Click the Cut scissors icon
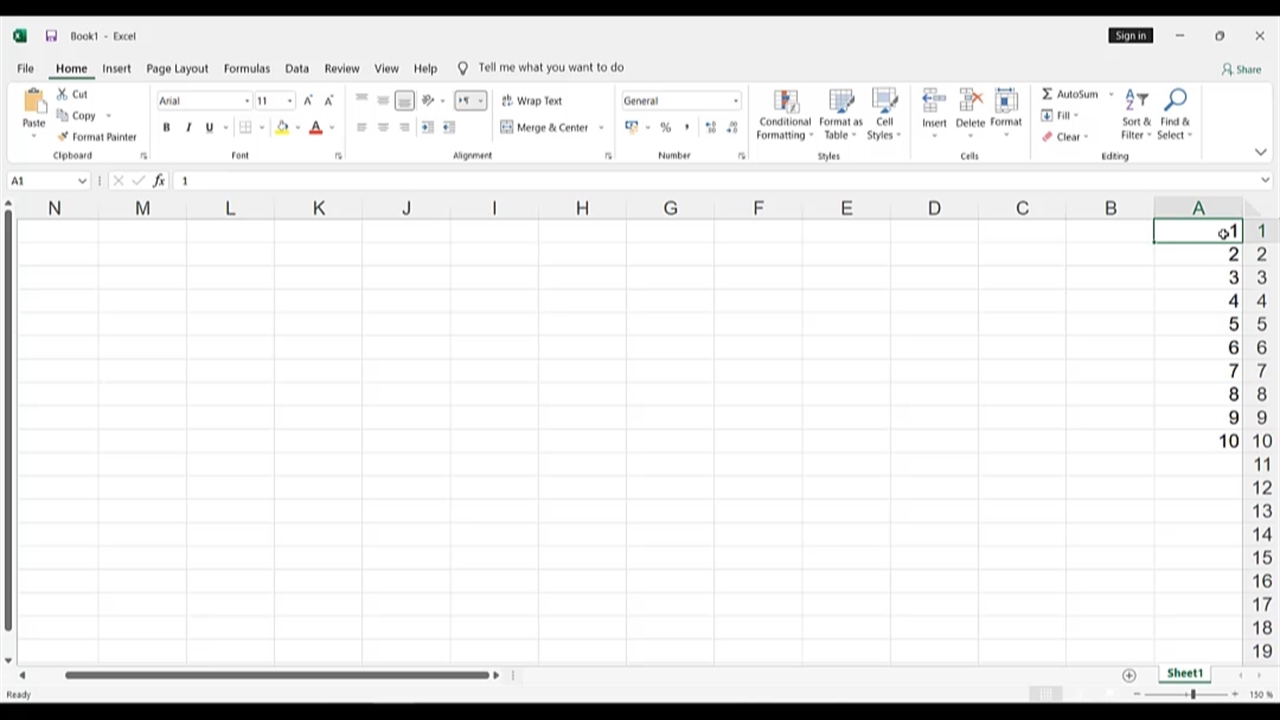Viewport: 1280px width, 720px height. [x=62, y=94]
